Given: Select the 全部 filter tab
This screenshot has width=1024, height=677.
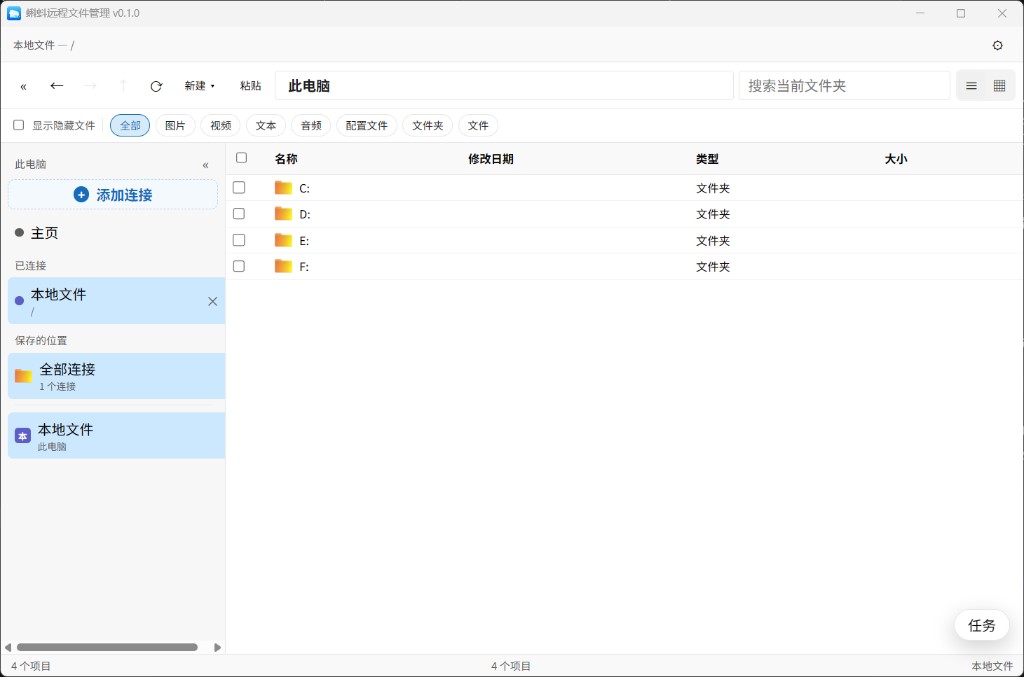Looking at the screenshot, I should [x=130, y=125].
